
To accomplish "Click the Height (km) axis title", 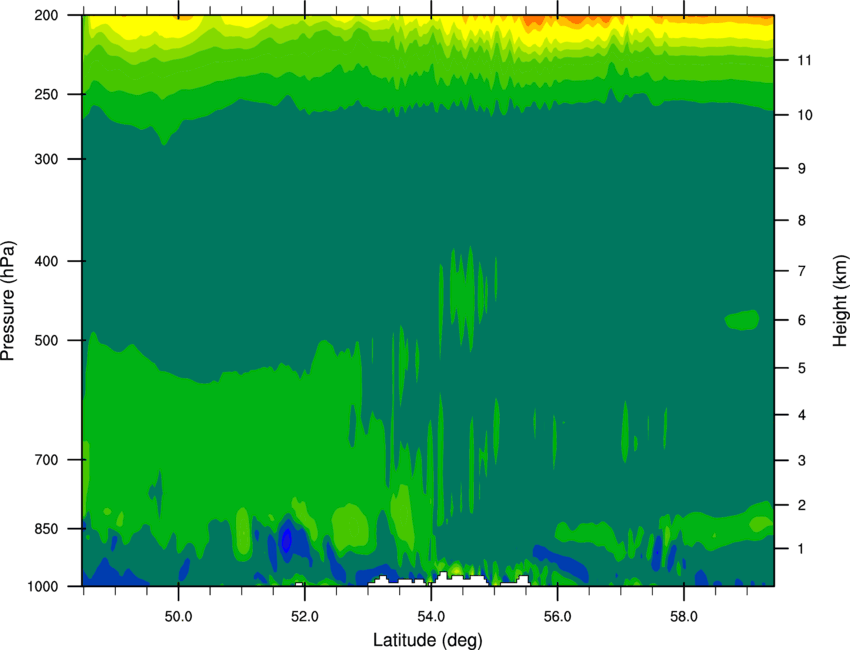I will [840, 301].
